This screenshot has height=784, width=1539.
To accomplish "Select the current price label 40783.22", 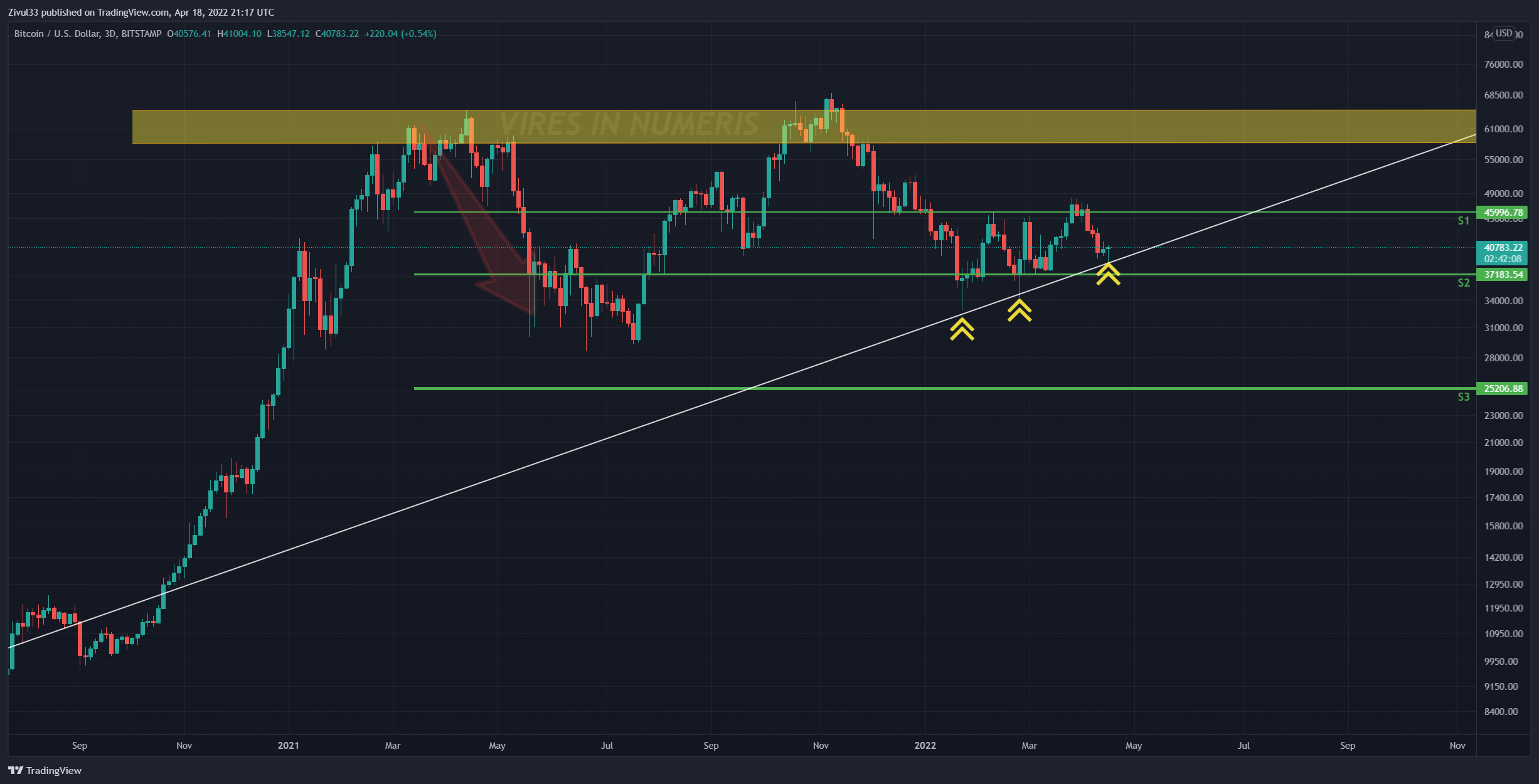I will tap(1503, 247).
